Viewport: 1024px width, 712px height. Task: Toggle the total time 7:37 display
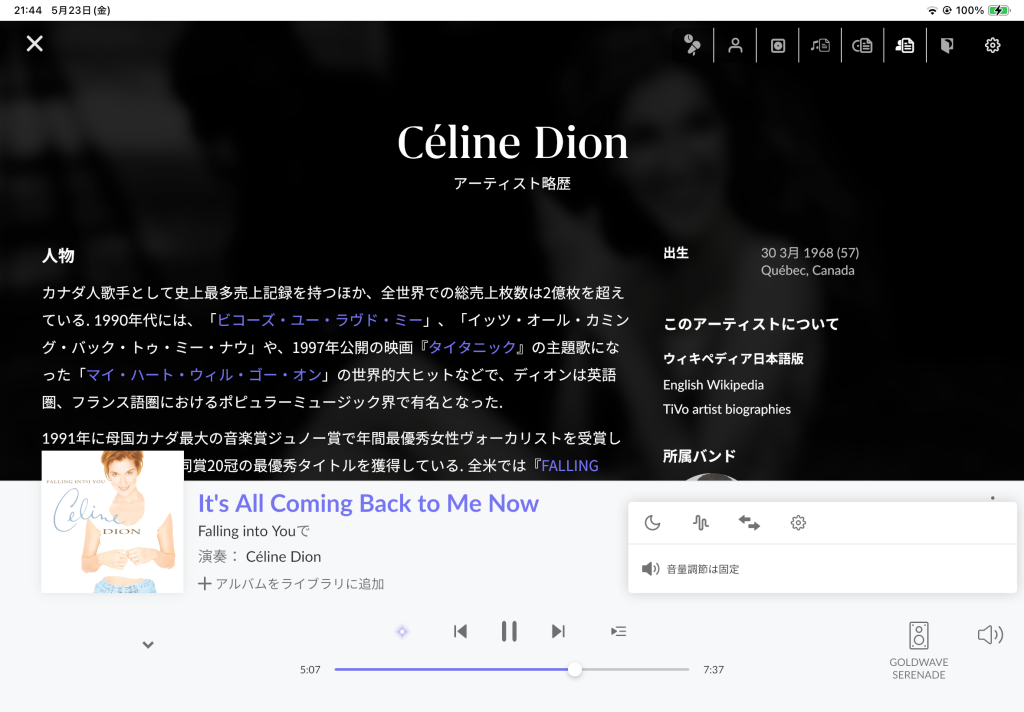pyautogui.click(x=713, y=670)
